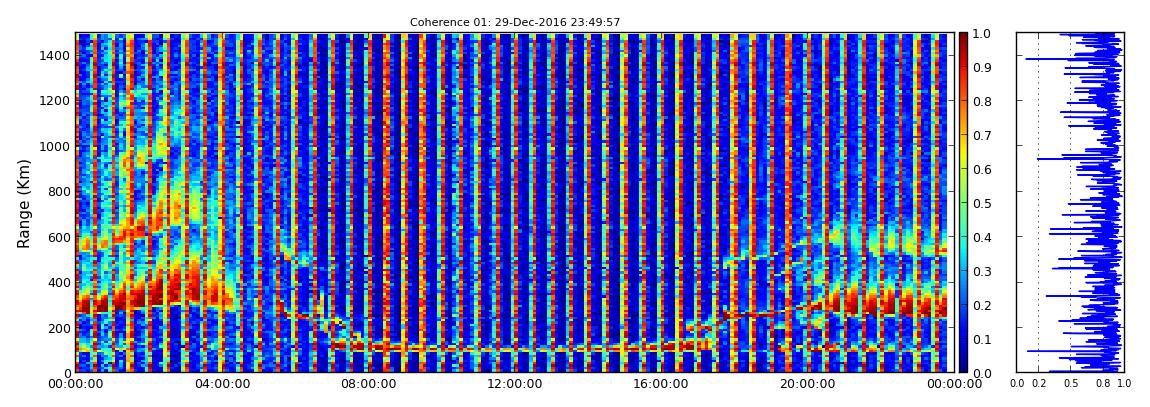This screenshot has height=407, width=1150.
Task: Click the green middle of the colorbar
Action: pos(963,203)
